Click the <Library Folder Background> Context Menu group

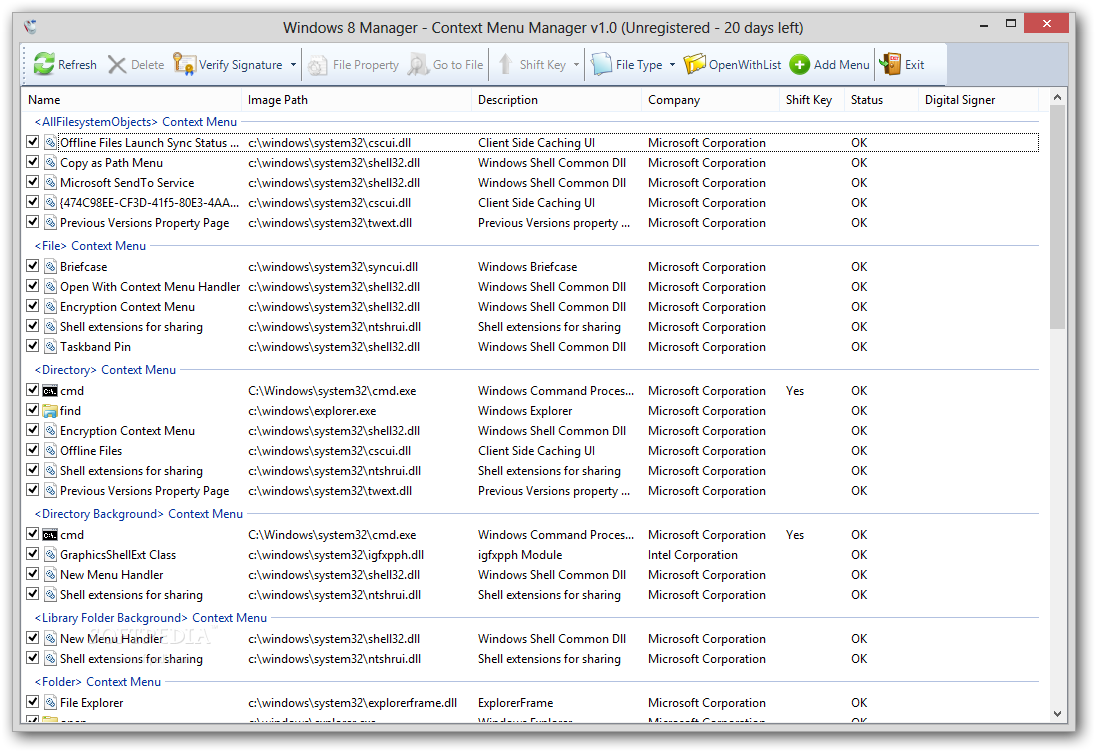(151, 619)
